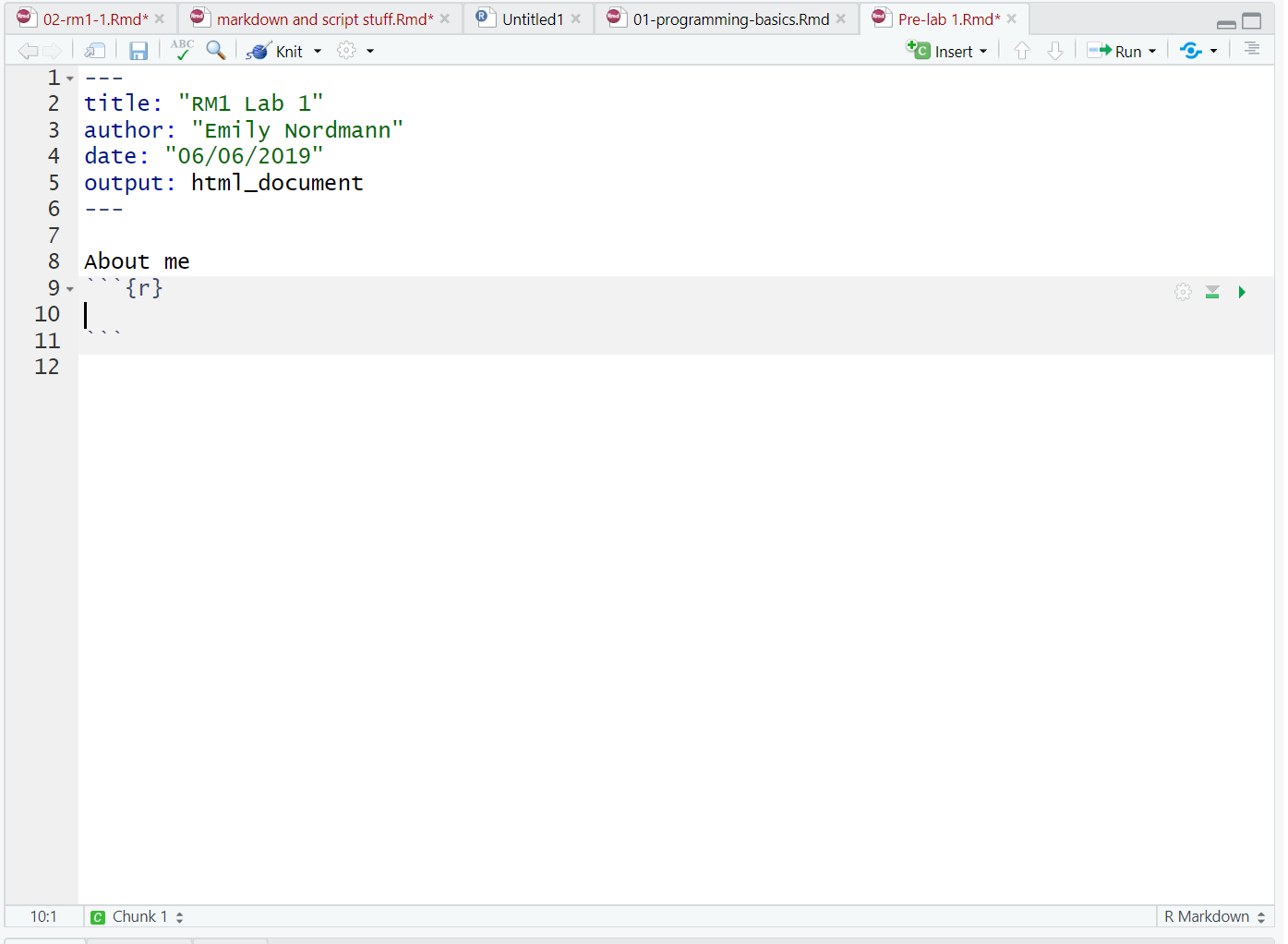Open Run options dropdown arrow
This screenshot has width=1288, height=944.
(1152, 52)
